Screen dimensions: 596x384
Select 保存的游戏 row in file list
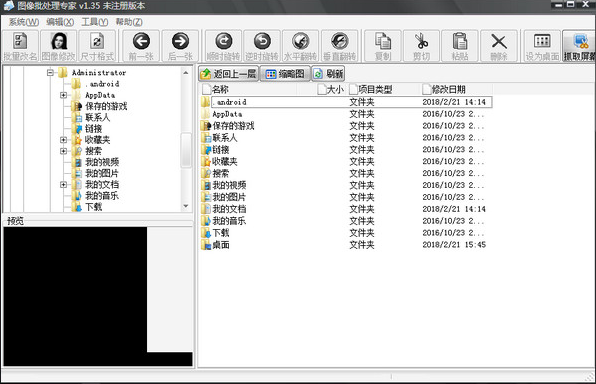(x=346, y=125)
